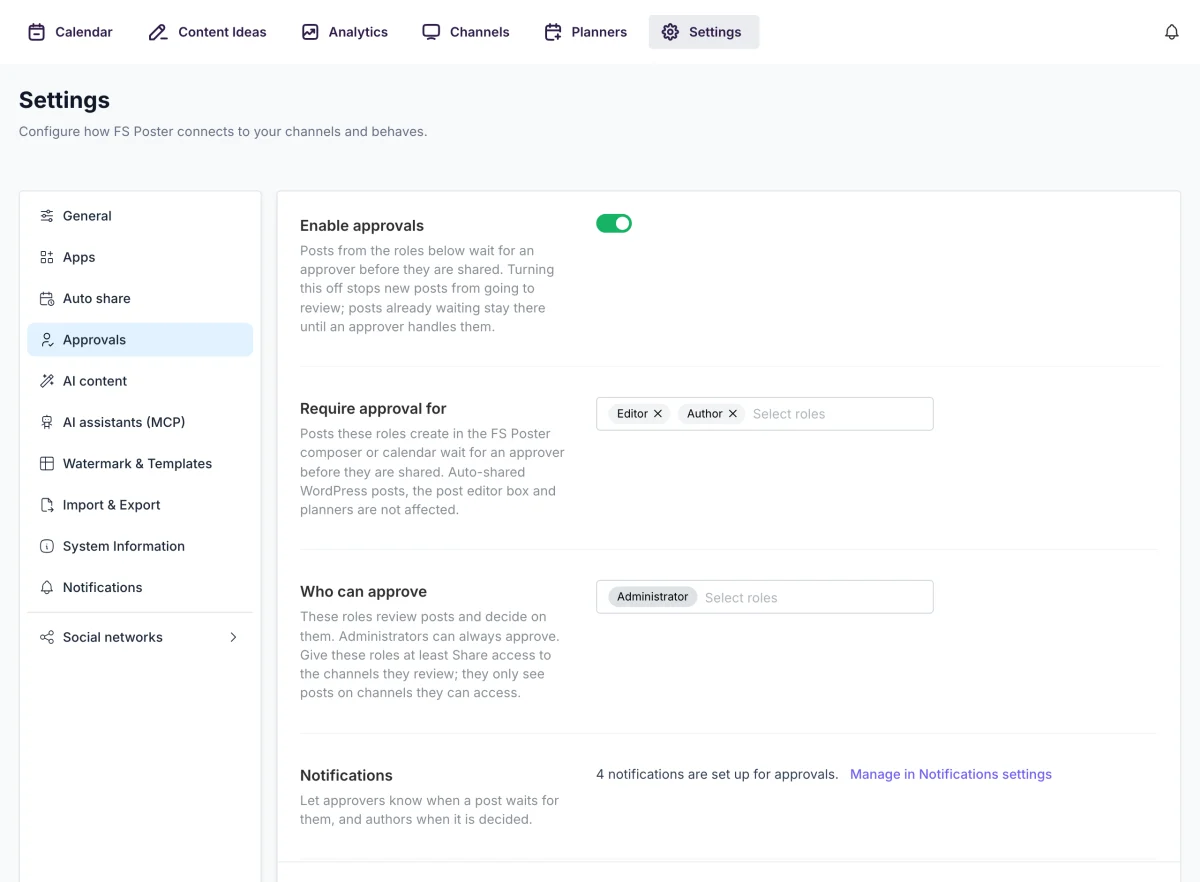
Task: Expand the Social networks chevron
Action: 233,637
